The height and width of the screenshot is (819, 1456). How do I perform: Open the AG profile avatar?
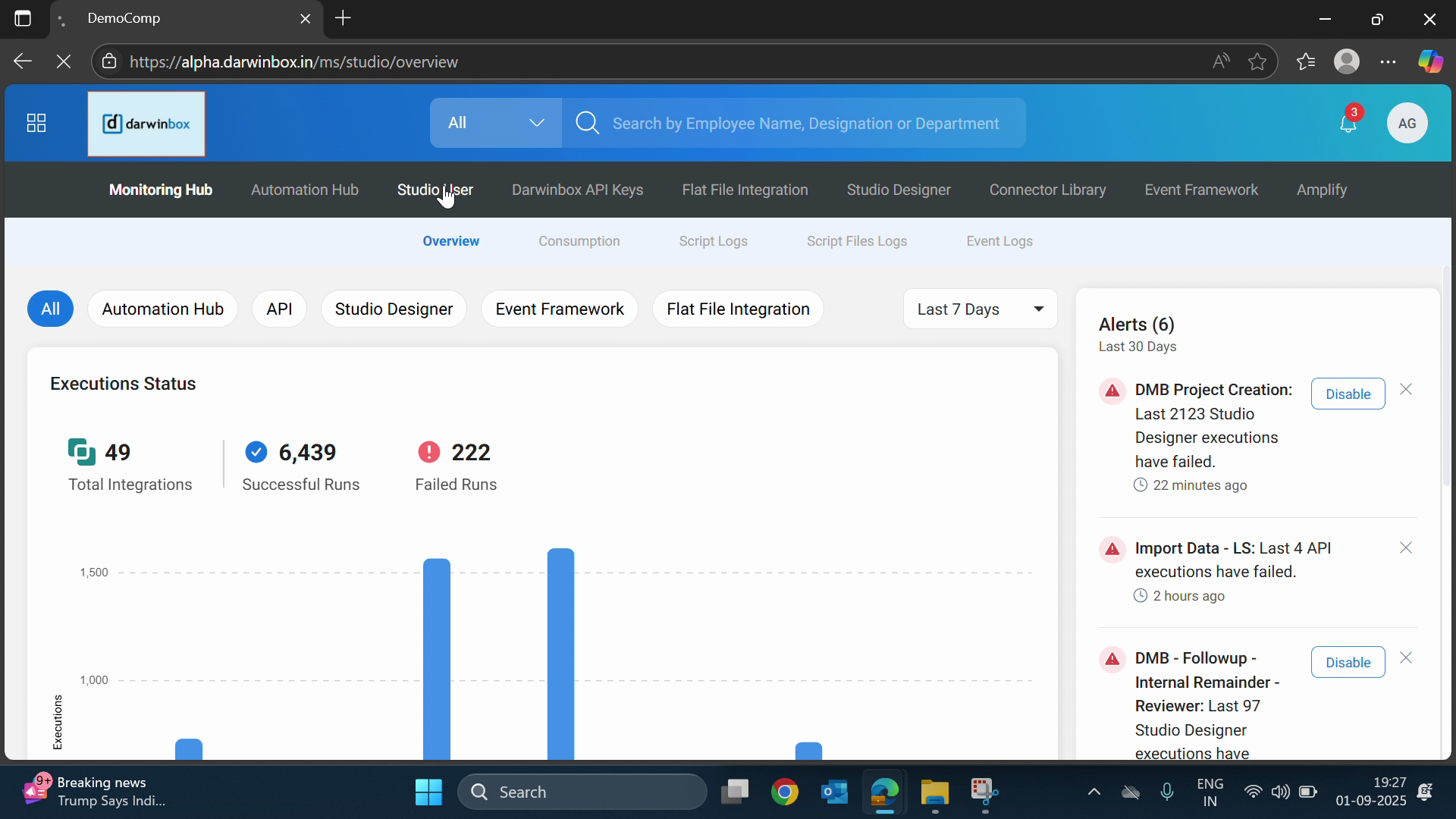(1407, 124)
